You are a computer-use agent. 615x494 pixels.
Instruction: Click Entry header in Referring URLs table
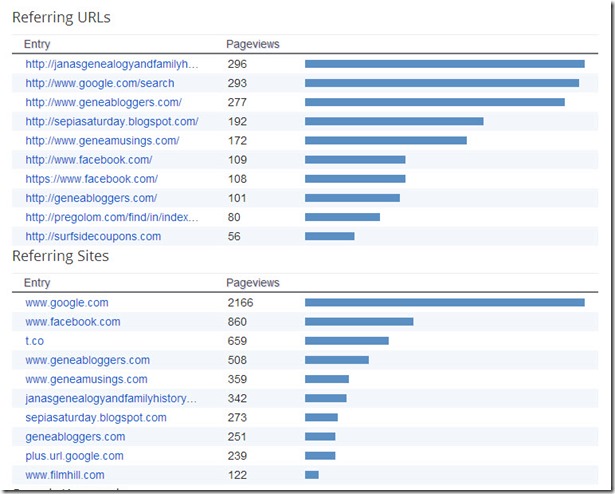pos(37,44)
